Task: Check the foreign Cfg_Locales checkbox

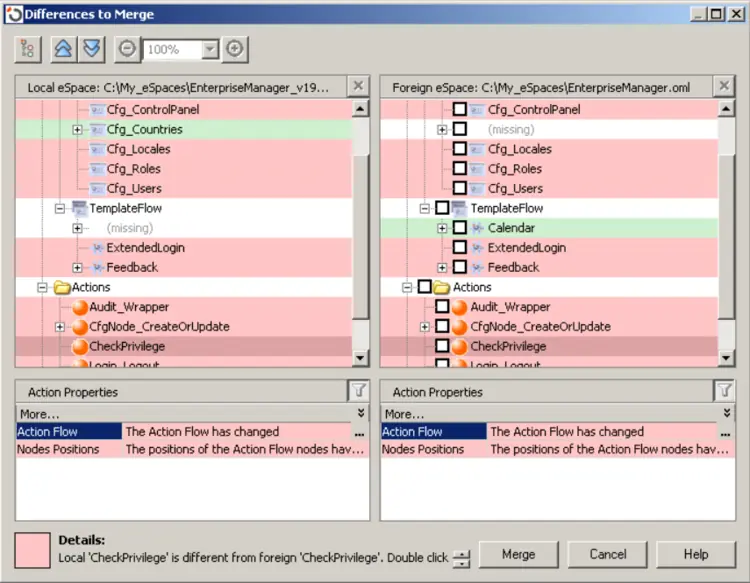Action: 459,149
